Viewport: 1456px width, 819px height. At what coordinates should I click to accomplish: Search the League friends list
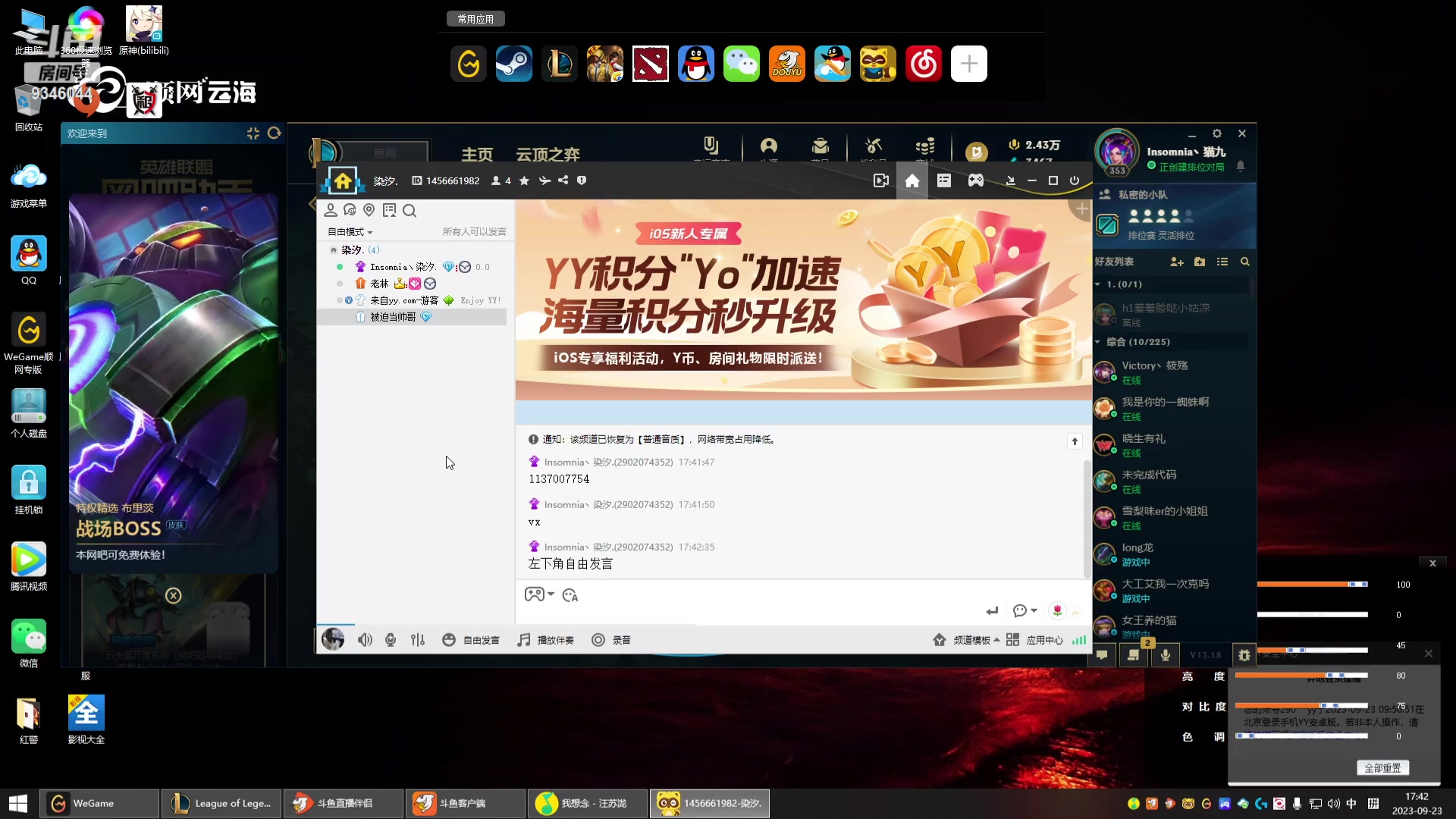1244,262
